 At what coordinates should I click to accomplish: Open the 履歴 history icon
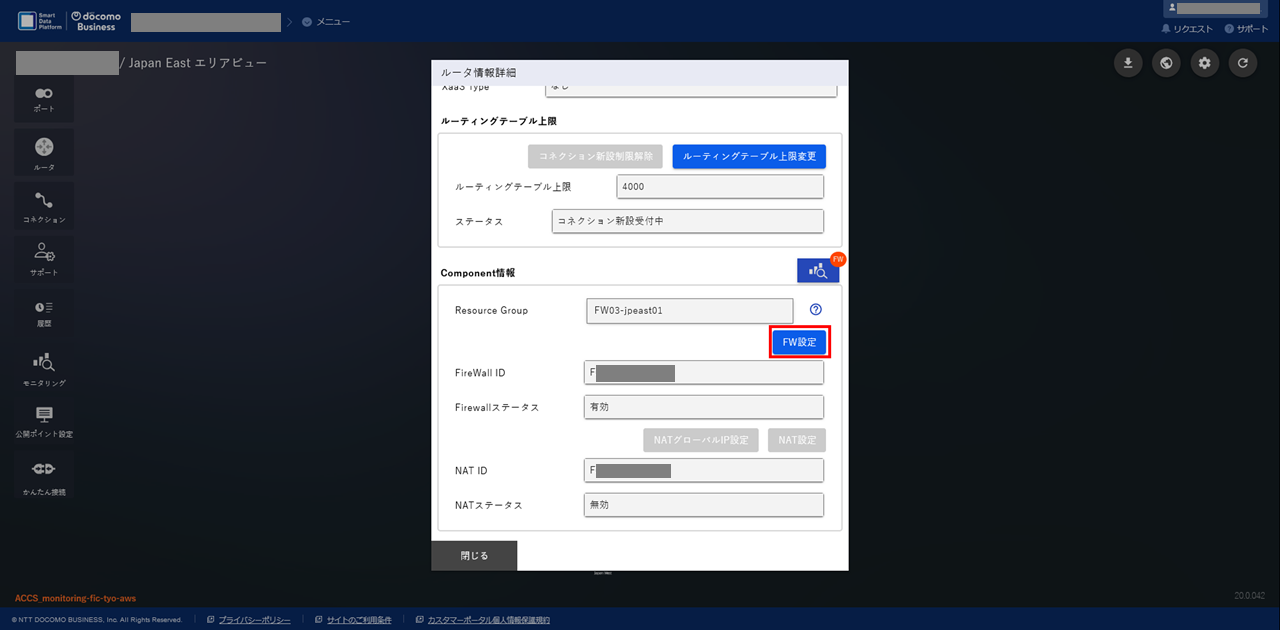(44, 312)
